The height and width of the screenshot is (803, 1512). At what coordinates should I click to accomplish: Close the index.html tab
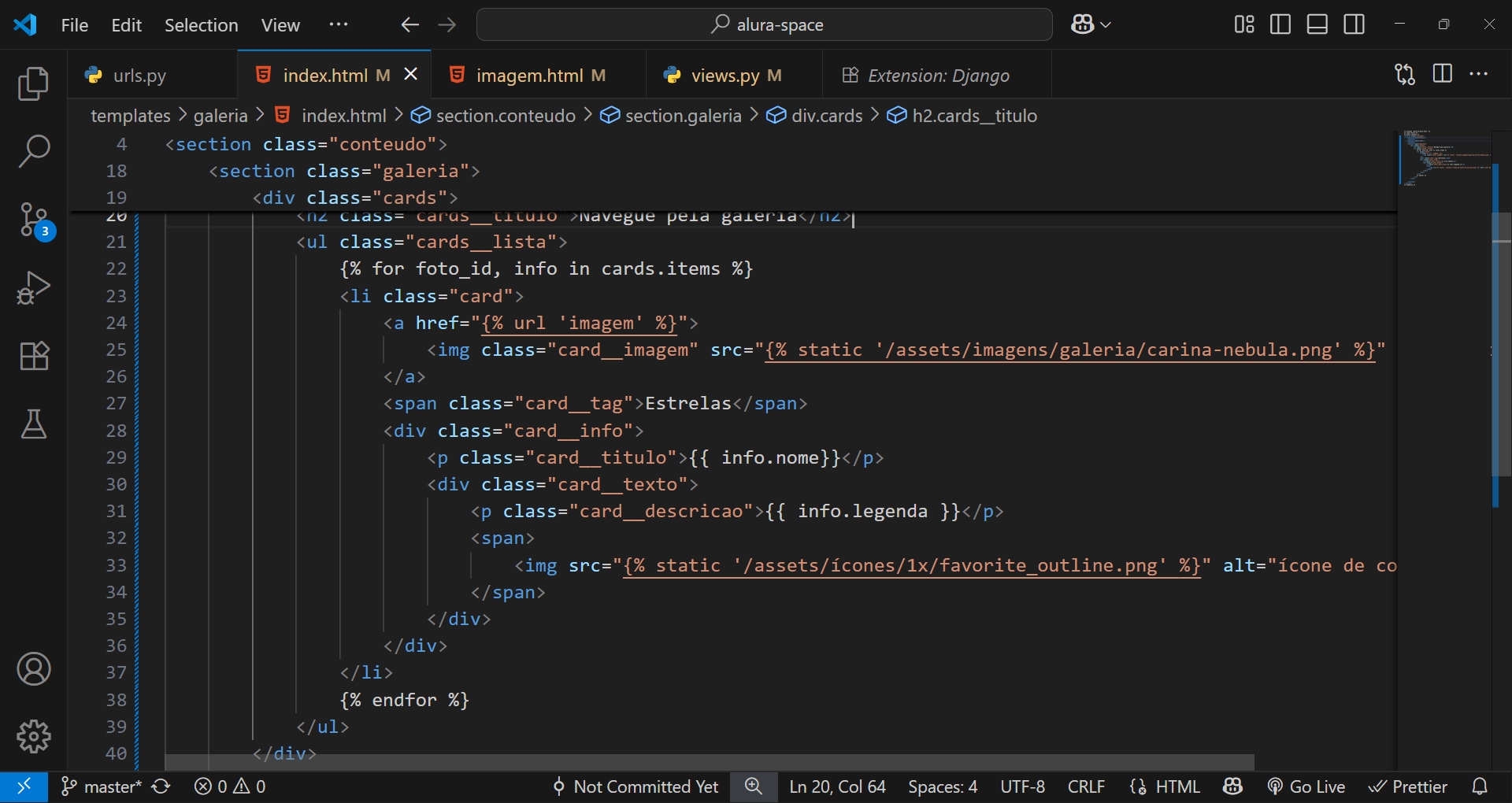410,74
